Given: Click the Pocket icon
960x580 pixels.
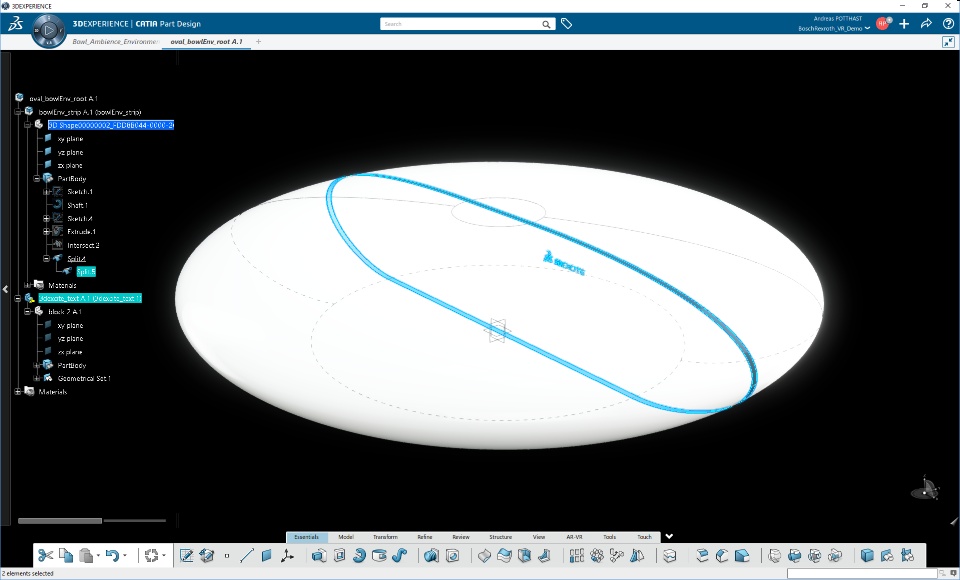Looking at the screenshot, I should (339, 556).
